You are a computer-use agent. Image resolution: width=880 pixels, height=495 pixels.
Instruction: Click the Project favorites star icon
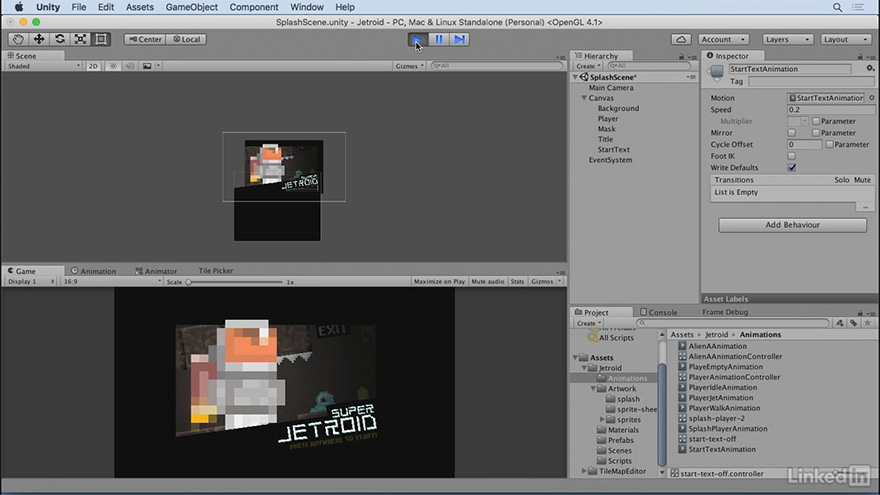868,323
